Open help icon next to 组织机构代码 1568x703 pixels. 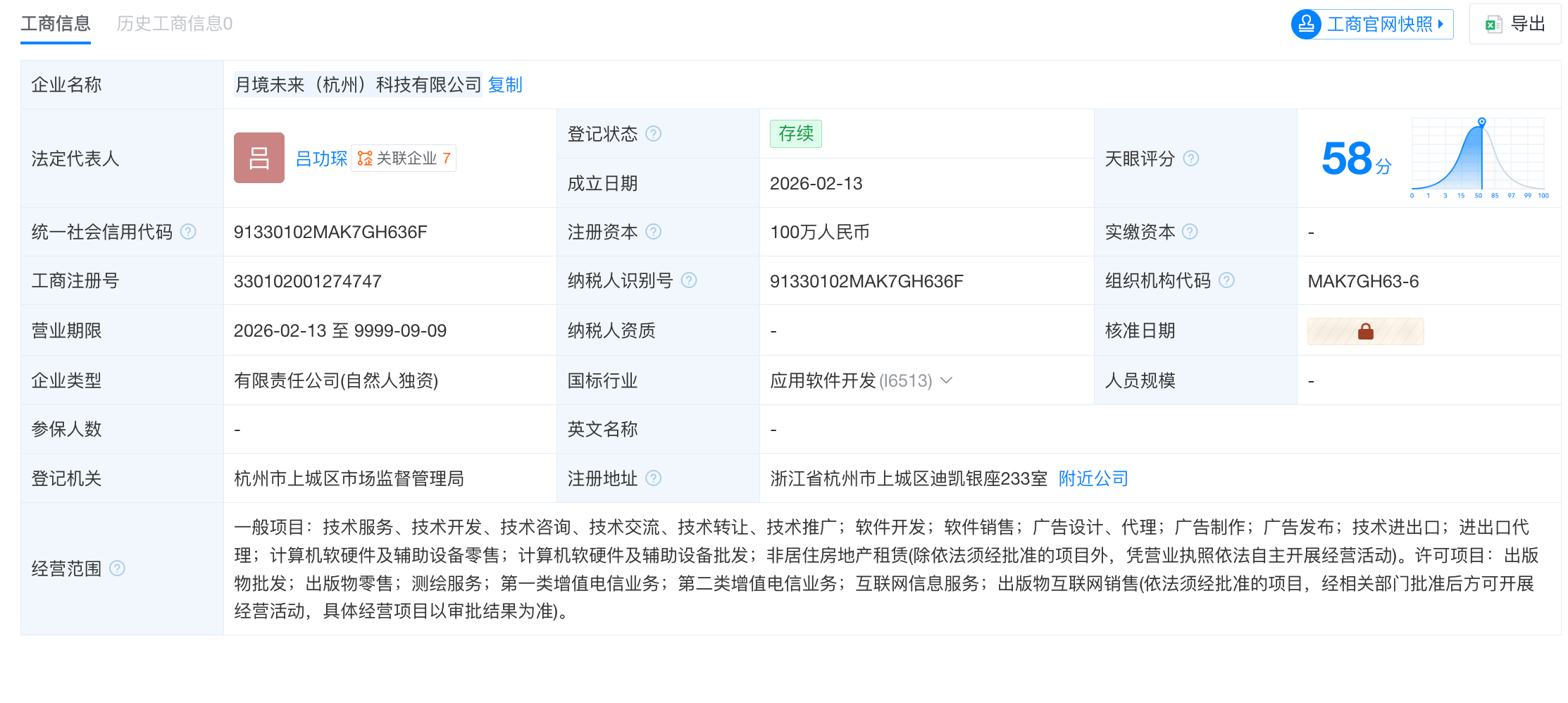(x=1226, y=280)
